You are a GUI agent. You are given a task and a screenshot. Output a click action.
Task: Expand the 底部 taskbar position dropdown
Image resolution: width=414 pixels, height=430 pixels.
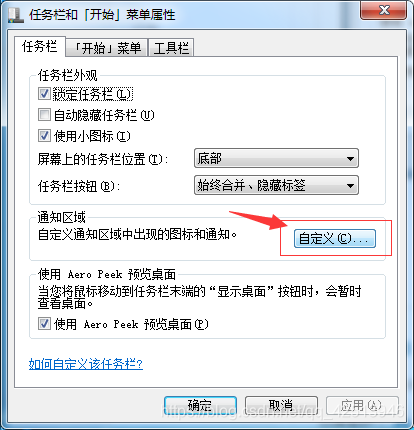[x=276, y=158]
